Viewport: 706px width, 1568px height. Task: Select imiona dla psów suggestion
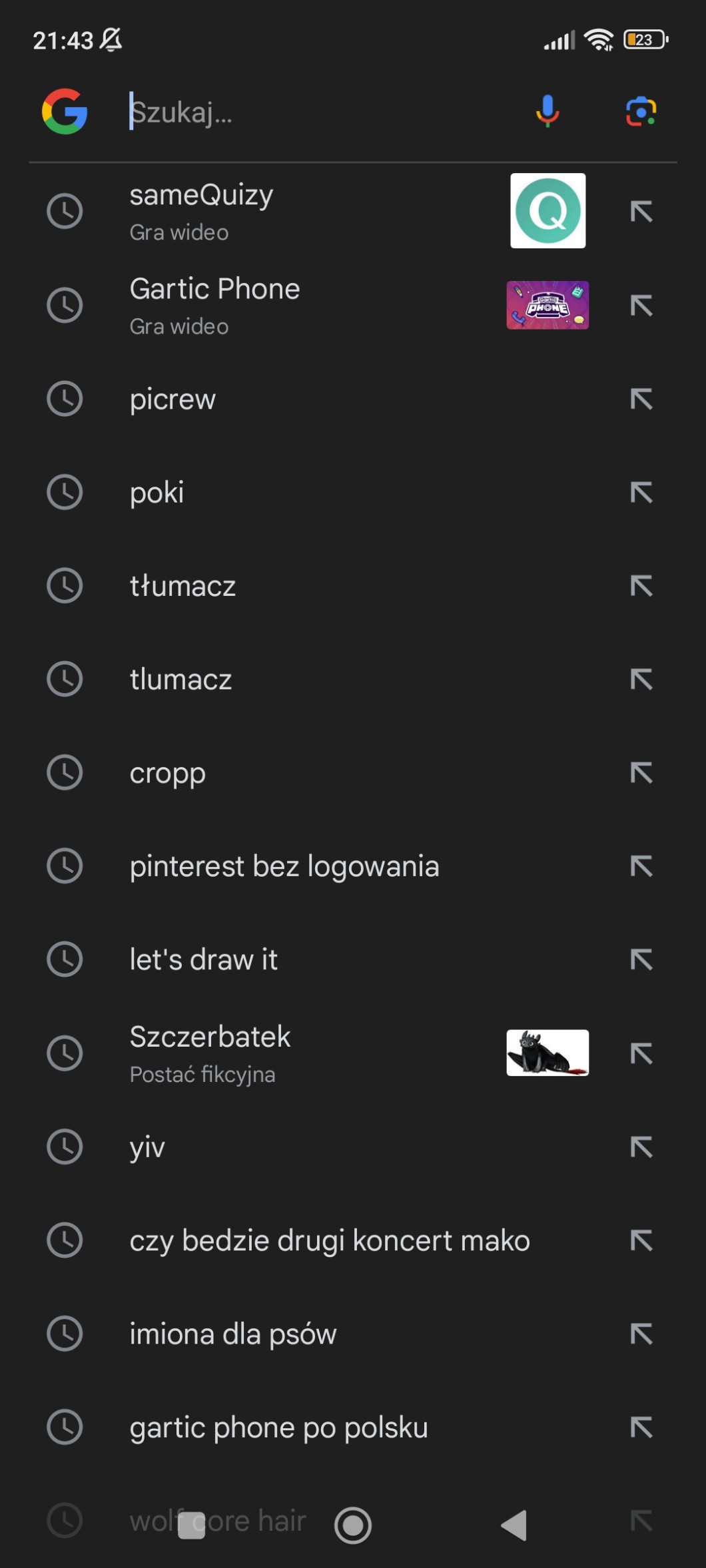click(x=233, y=1334)
